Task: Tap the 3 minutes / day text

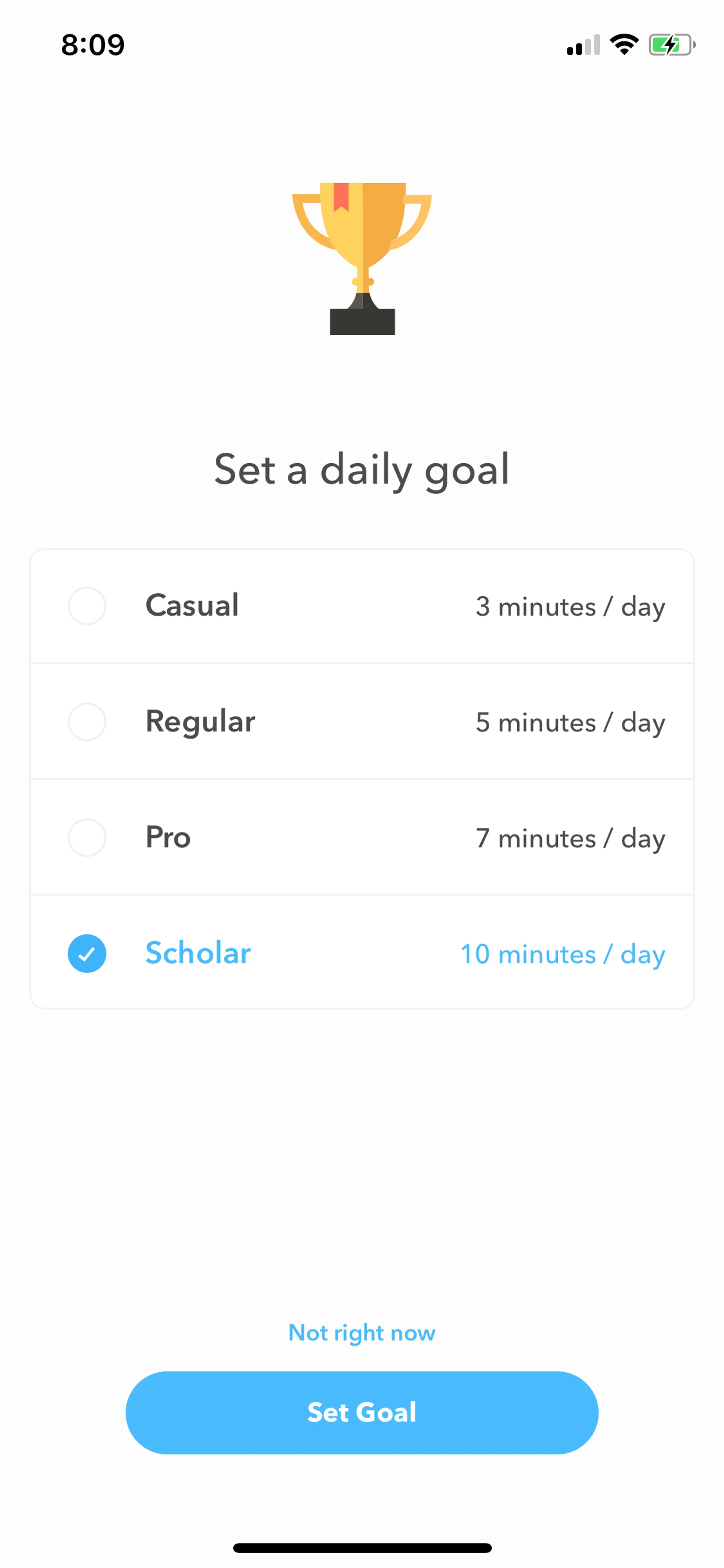Action: [570, 607]
